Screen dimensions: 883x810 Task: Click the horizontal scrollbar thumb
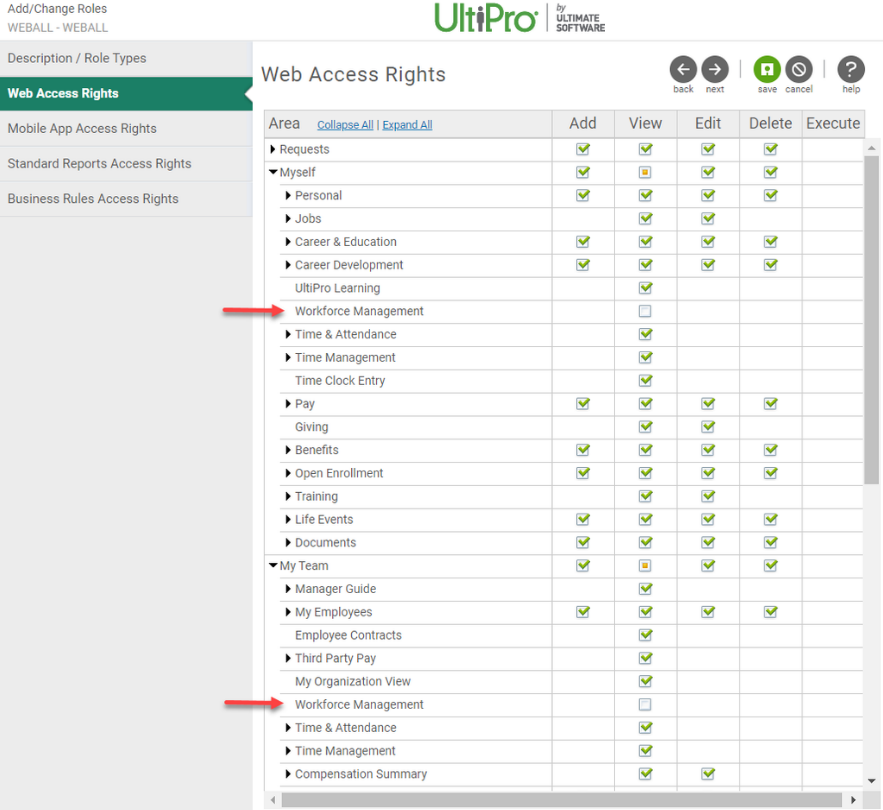pyautogui.click(x=561, y=799)
